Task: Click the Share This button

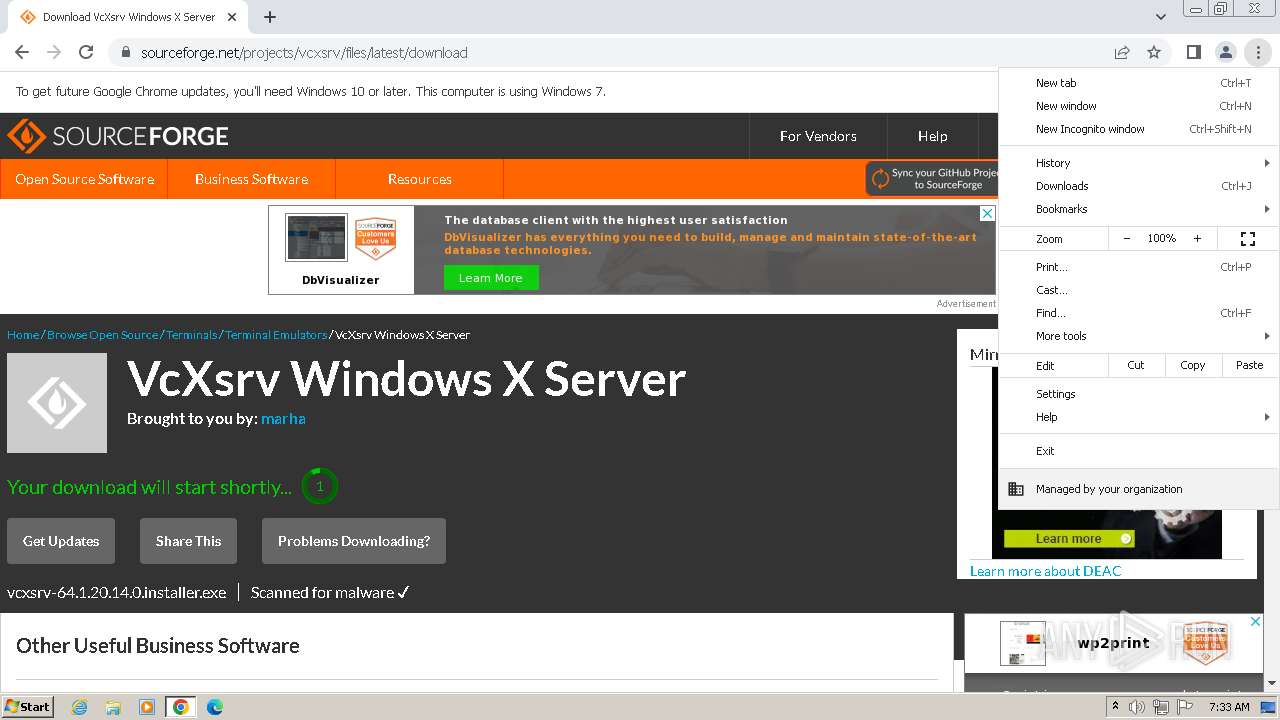Action: (188, 541)
